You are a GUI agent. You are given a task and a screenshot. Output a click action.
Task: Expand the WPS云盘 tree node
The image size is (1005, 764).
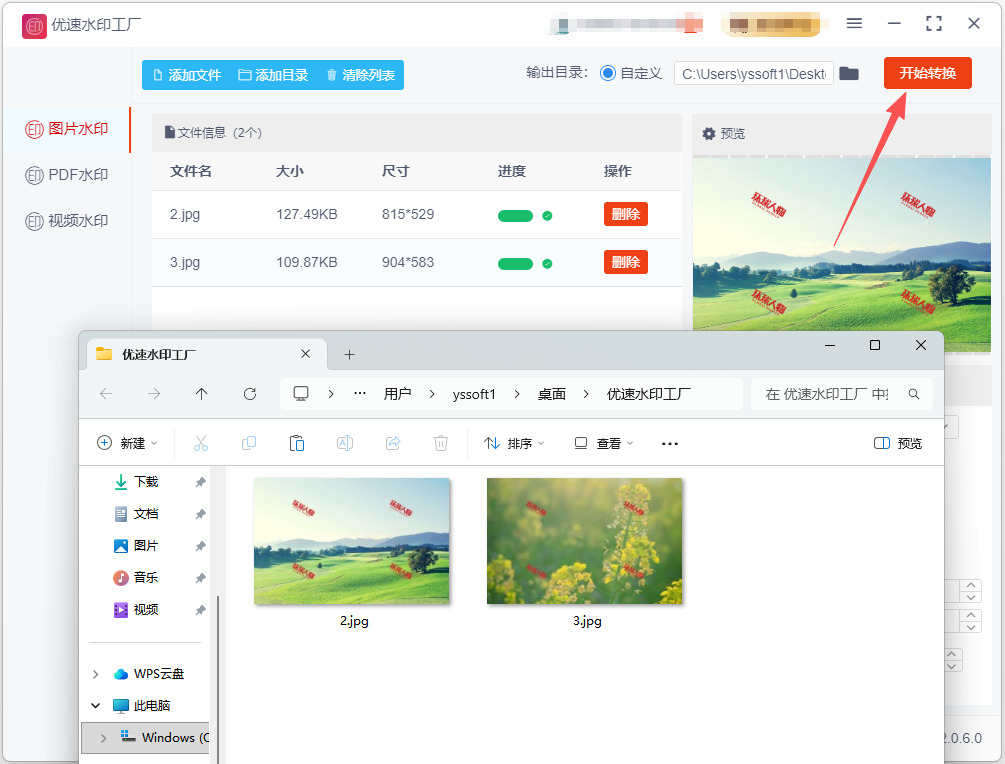[x=96, y=674]
